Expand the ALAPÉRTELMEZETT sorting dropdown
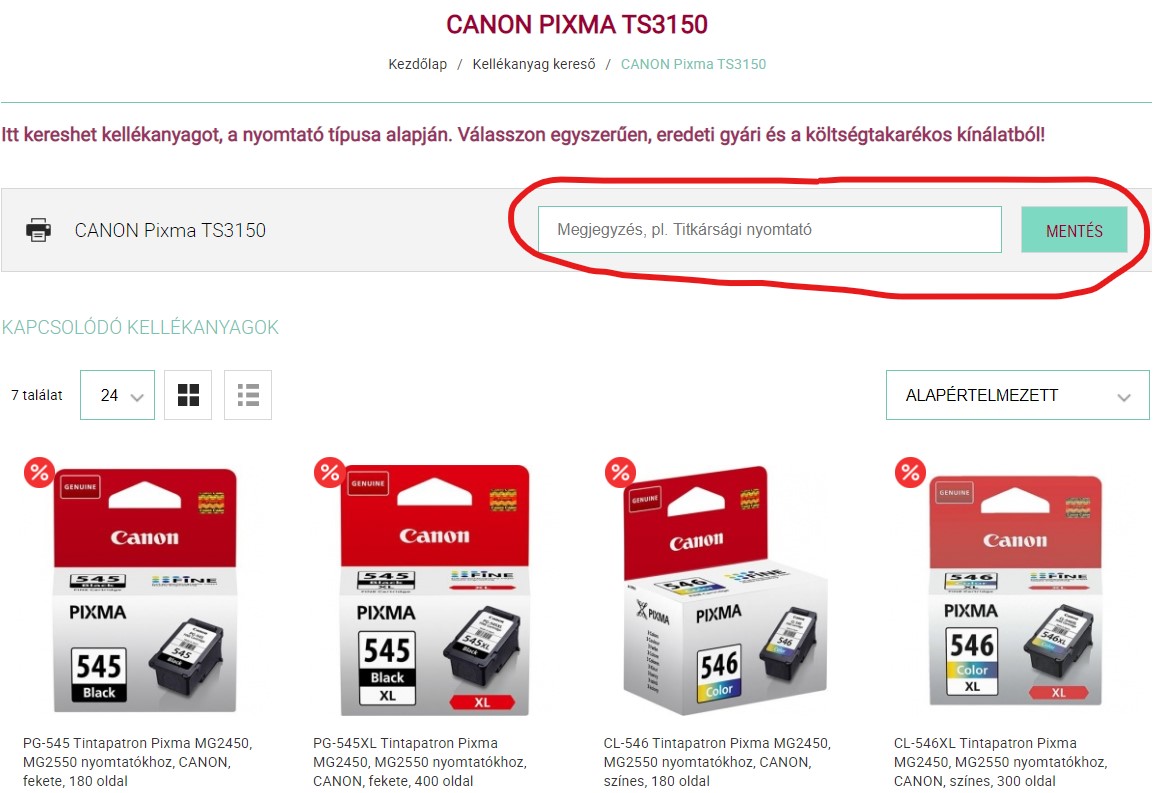 coord(1017,395)
